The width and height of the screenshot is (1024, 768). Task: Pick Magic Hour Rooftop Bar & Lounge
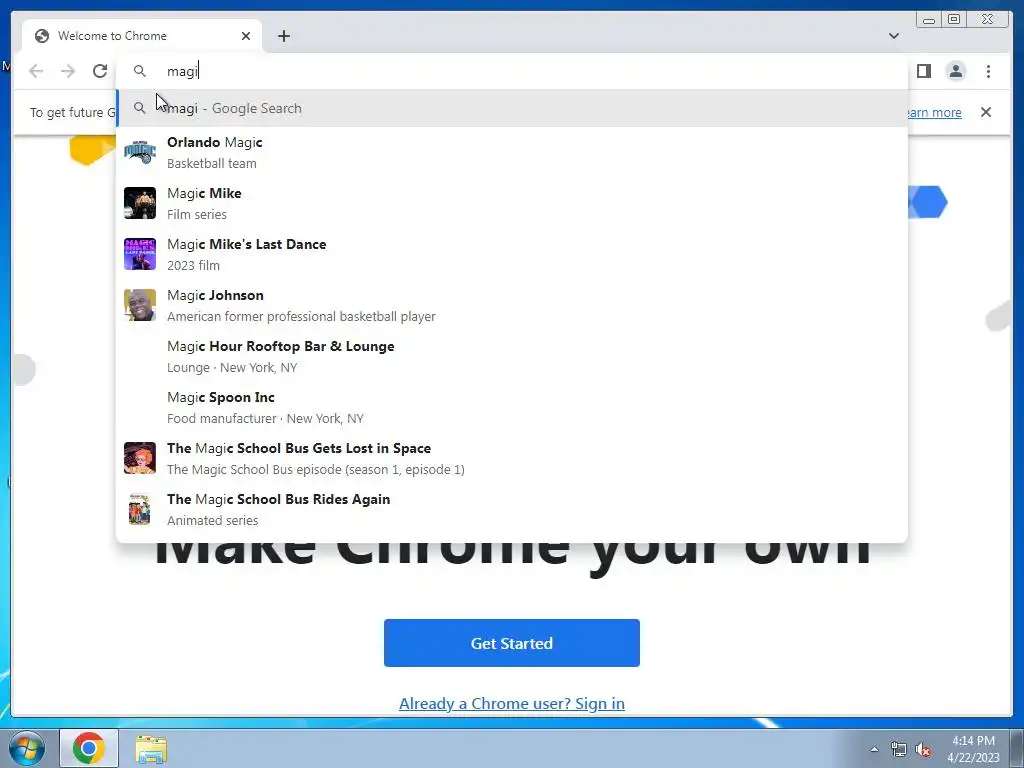click(x=512, y=356)
